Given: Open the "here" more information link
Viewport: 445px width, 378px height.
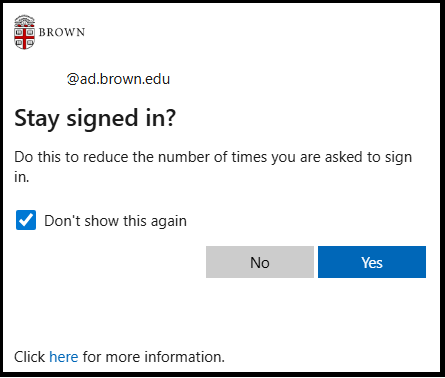Looking at the screenshot, I should (64, 357).
